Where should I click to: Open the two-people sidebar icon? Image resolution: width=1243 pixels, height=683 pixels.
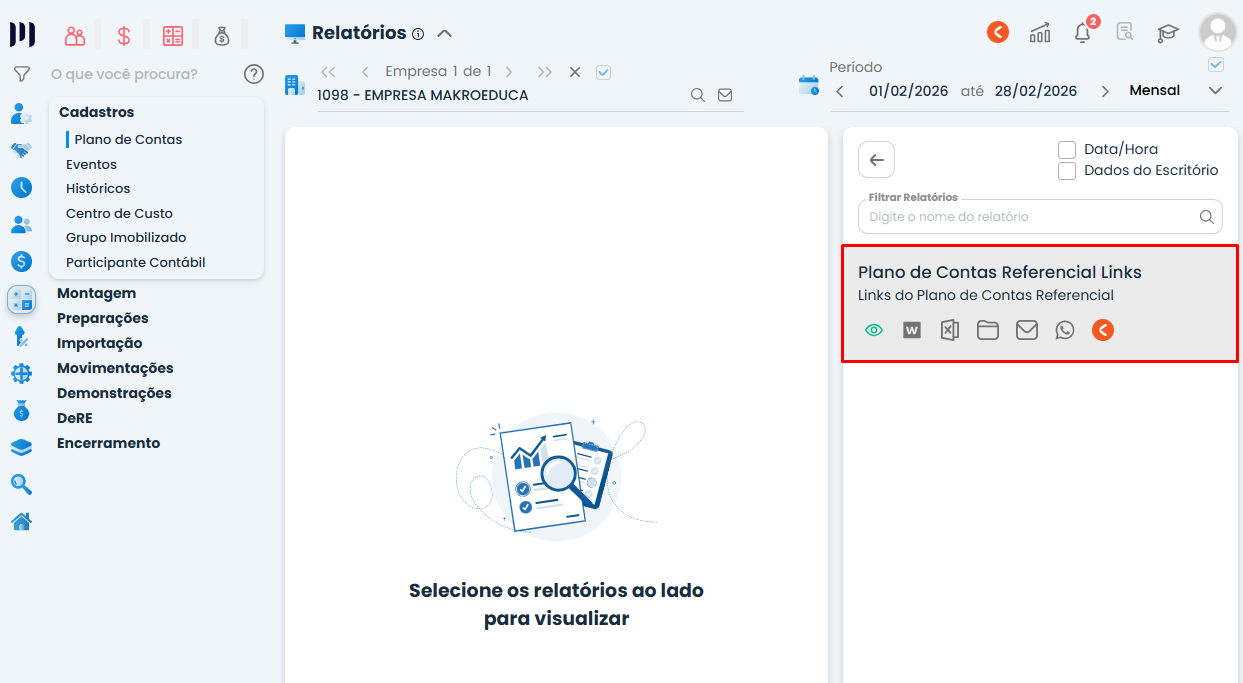(21, 224)
